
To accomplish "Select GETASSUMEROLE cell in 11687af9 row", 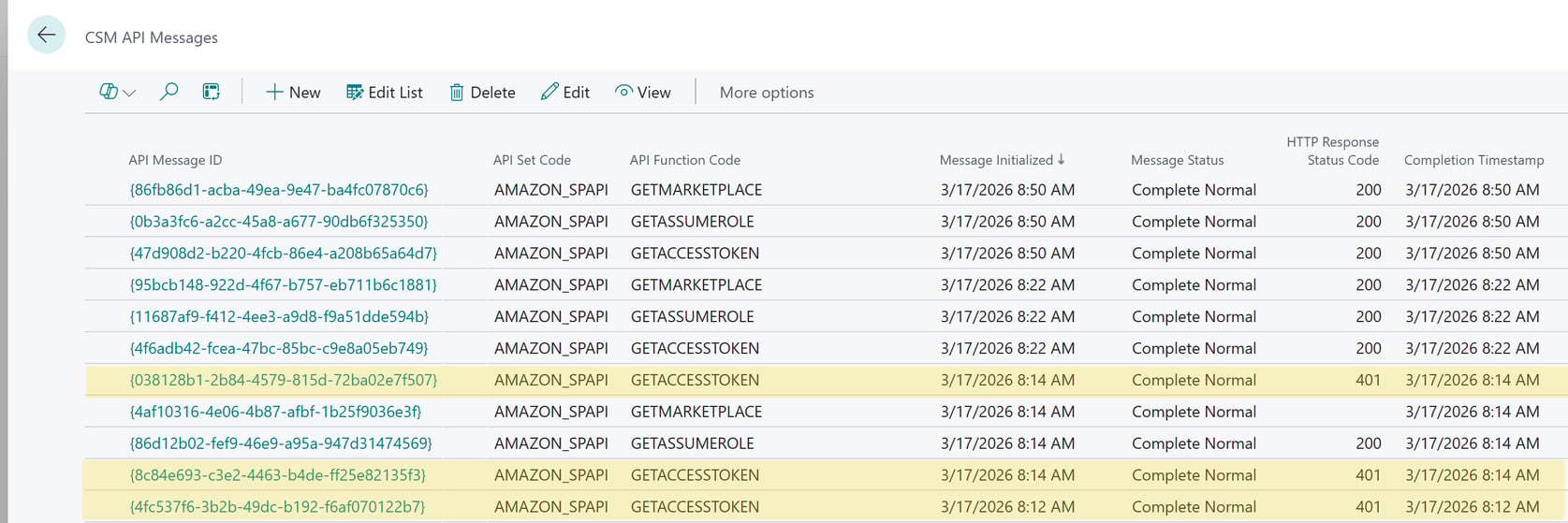I will coord(693,317).
